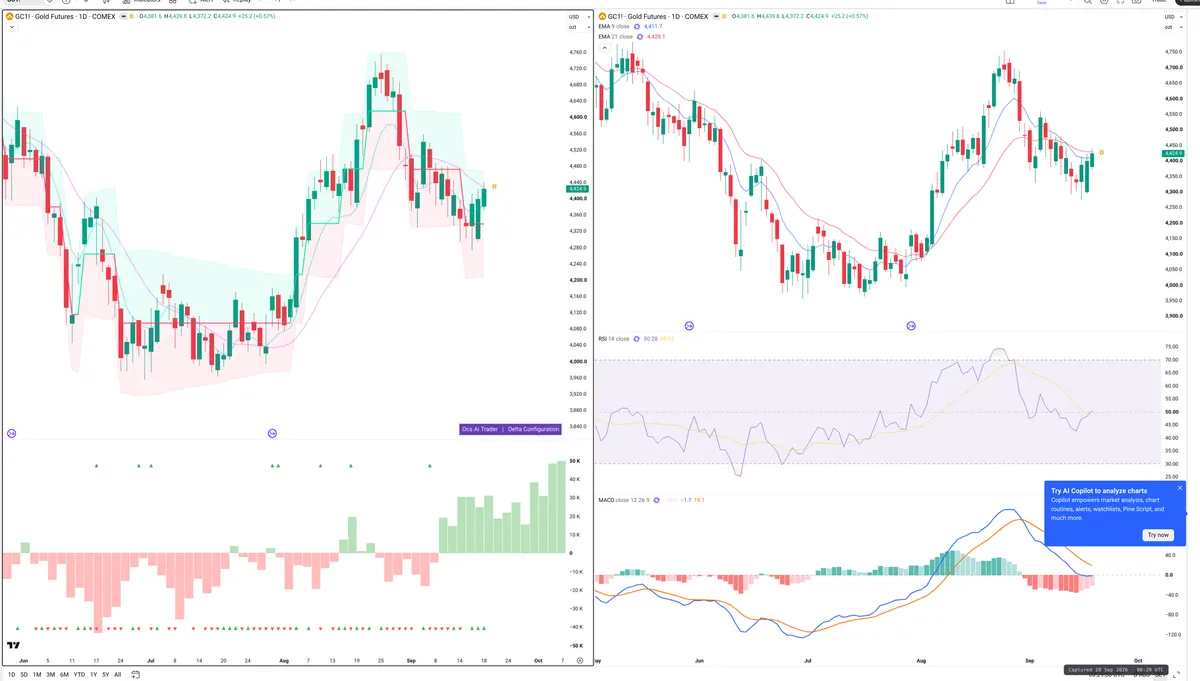Click the gold symbol icon in right chart
1200x681 pixels.
pos(601,16)
